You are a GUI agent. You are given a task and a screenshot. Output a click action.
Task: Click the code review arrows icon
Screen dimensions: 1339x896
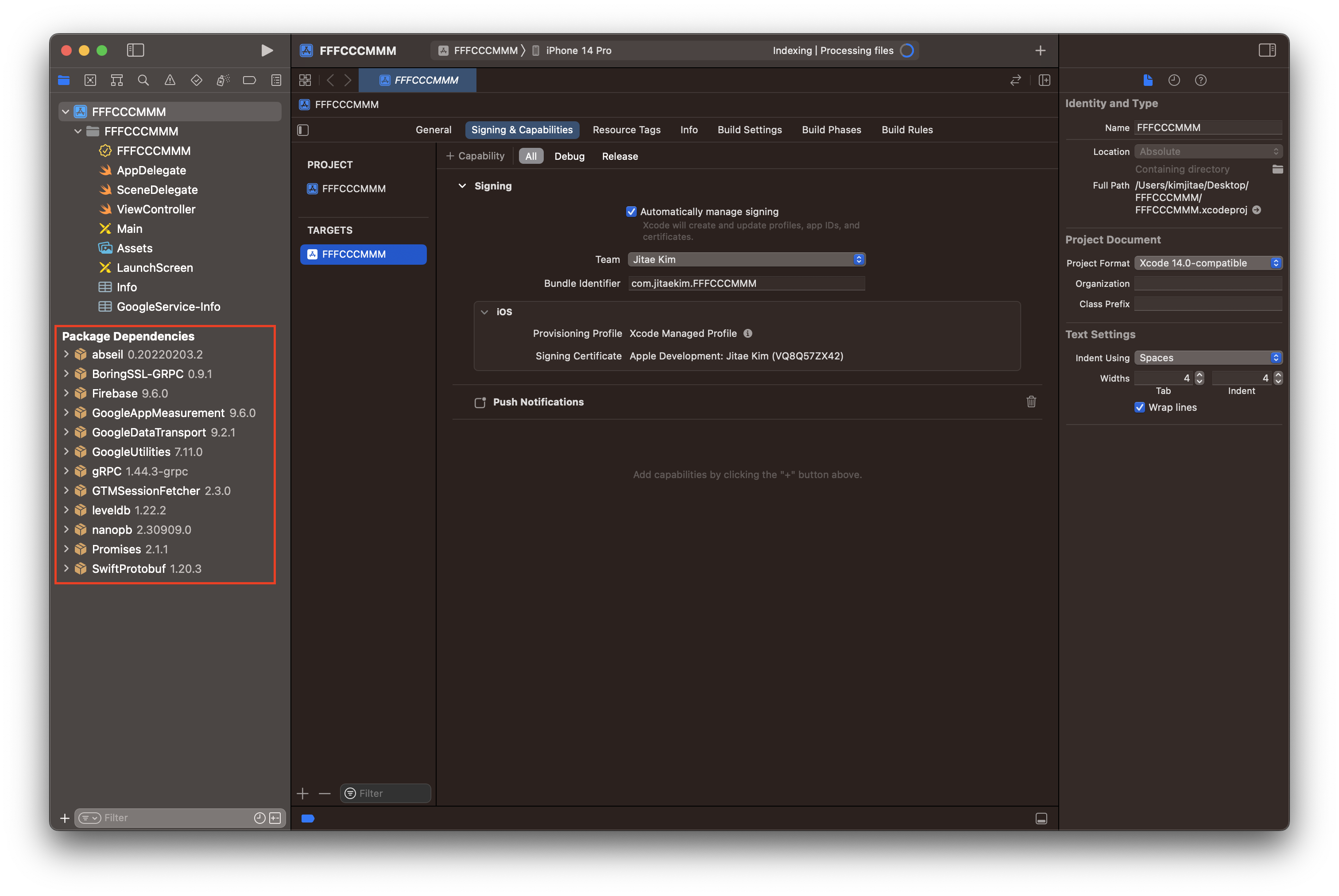point(1015,81)
